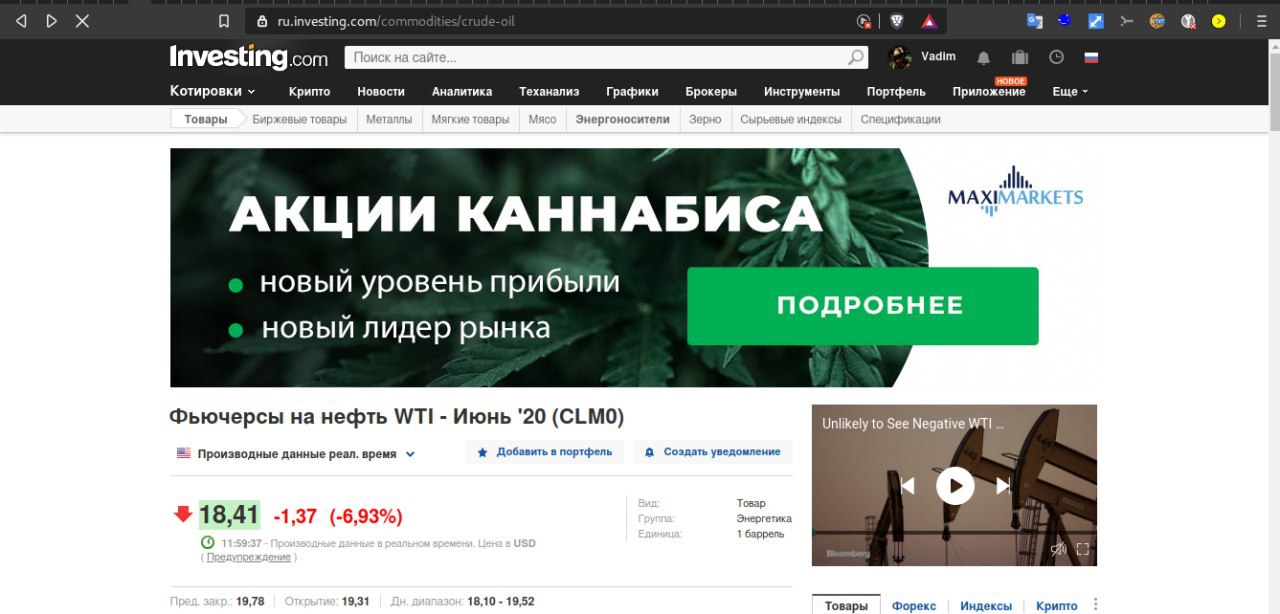Open Аналитика menu

coord(462,91)
